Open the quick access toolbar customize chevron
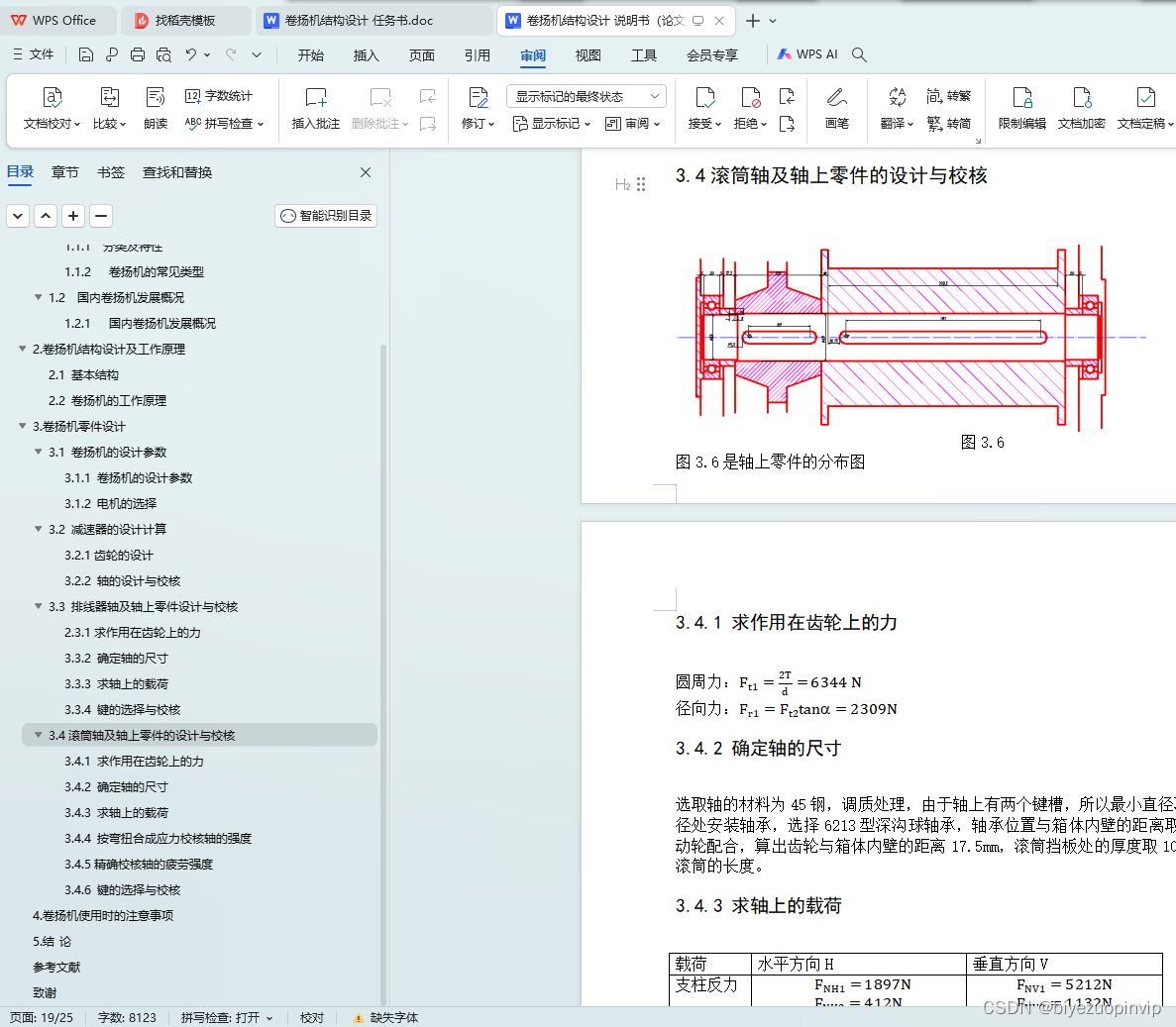The height and width of the screenshot is (1027, 1176). 257,54
